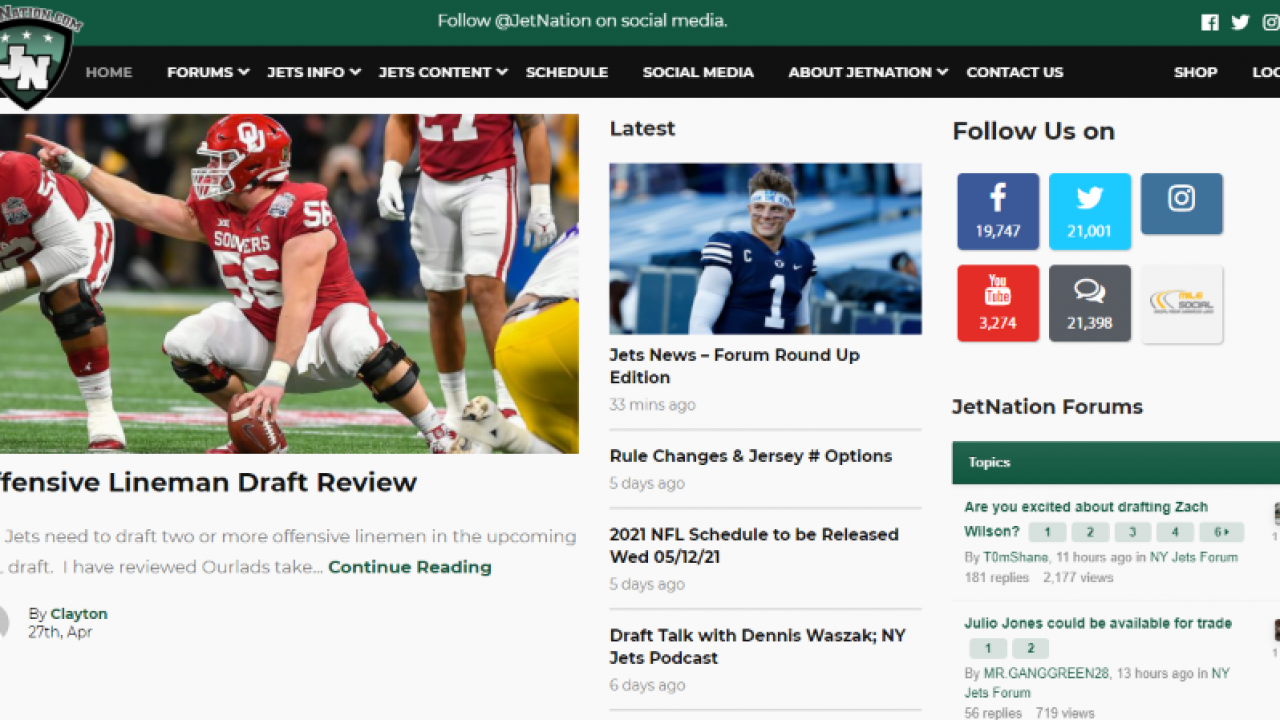
Task: Expand the About JetNation menu
Action: pyautogui.click(x=867, y=72)
